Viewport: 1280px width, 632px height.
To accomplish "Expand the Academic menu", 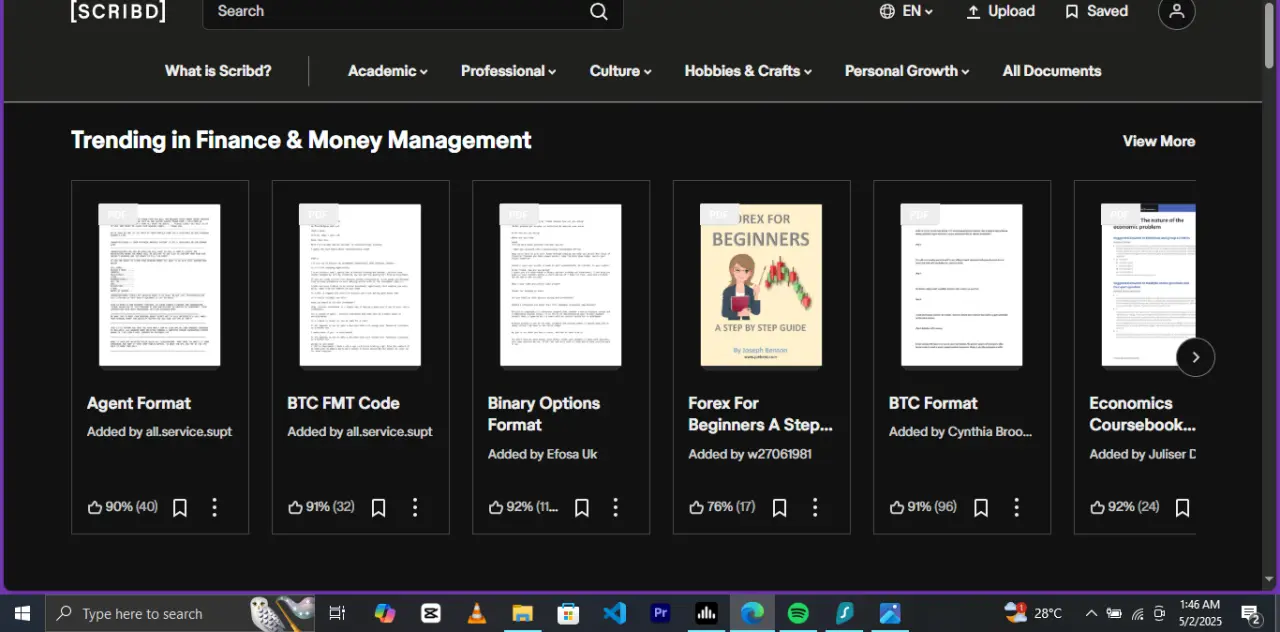I will 388,71.
